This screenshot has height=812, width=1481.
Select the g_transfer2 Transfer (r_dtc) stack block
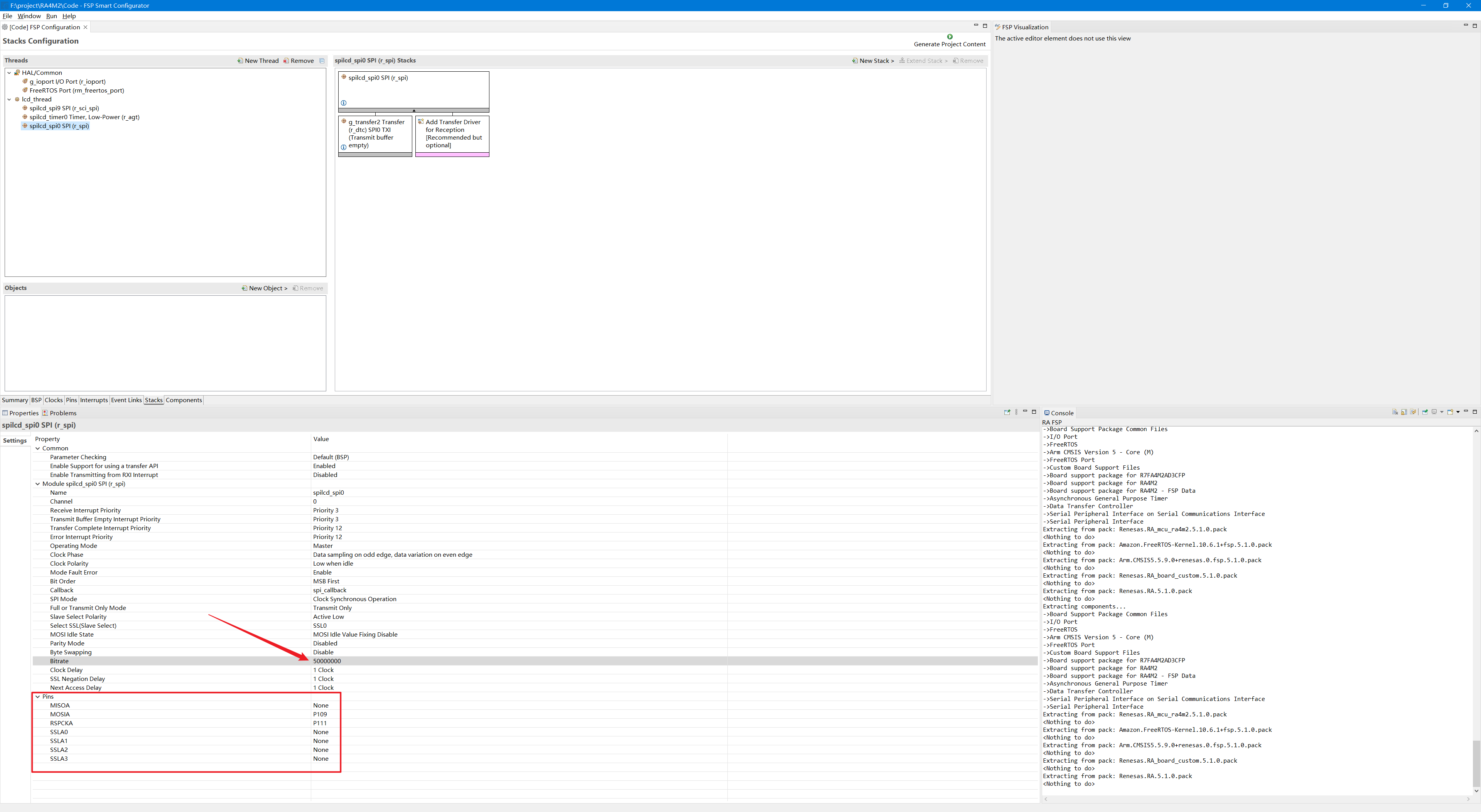(375, 136)
